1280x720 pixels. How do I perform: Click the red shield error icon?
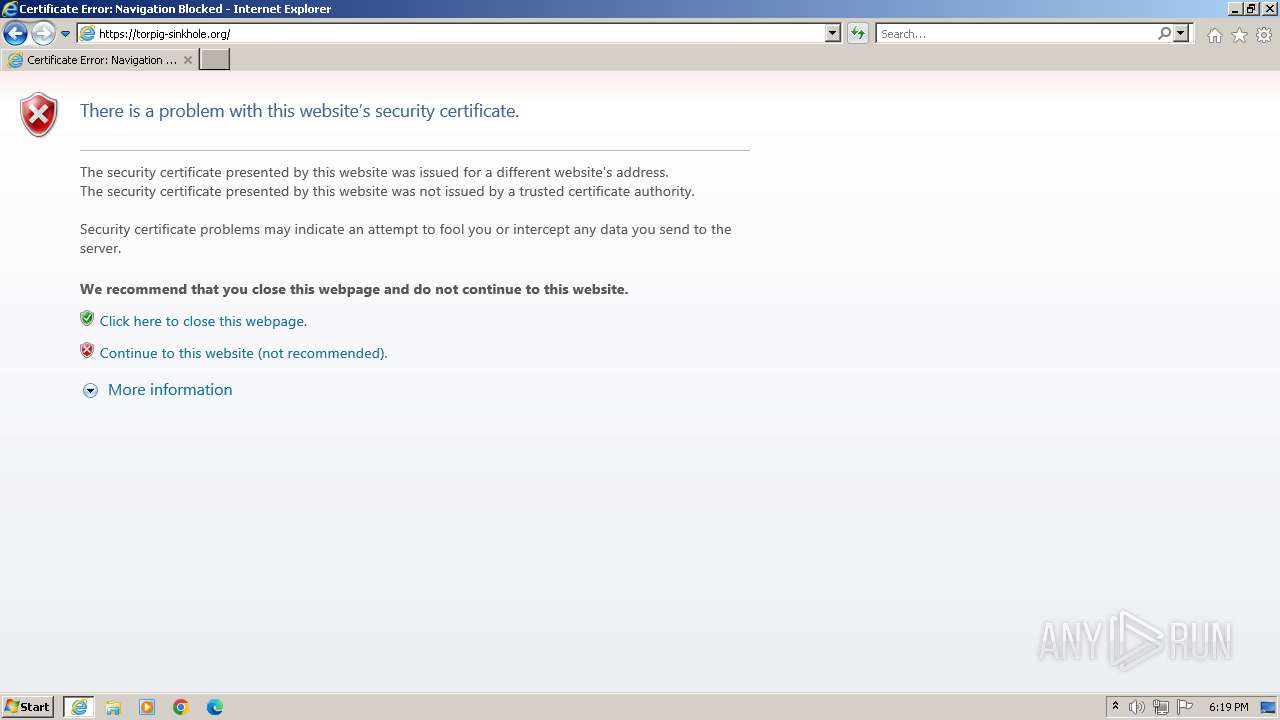tap(39, 115)
